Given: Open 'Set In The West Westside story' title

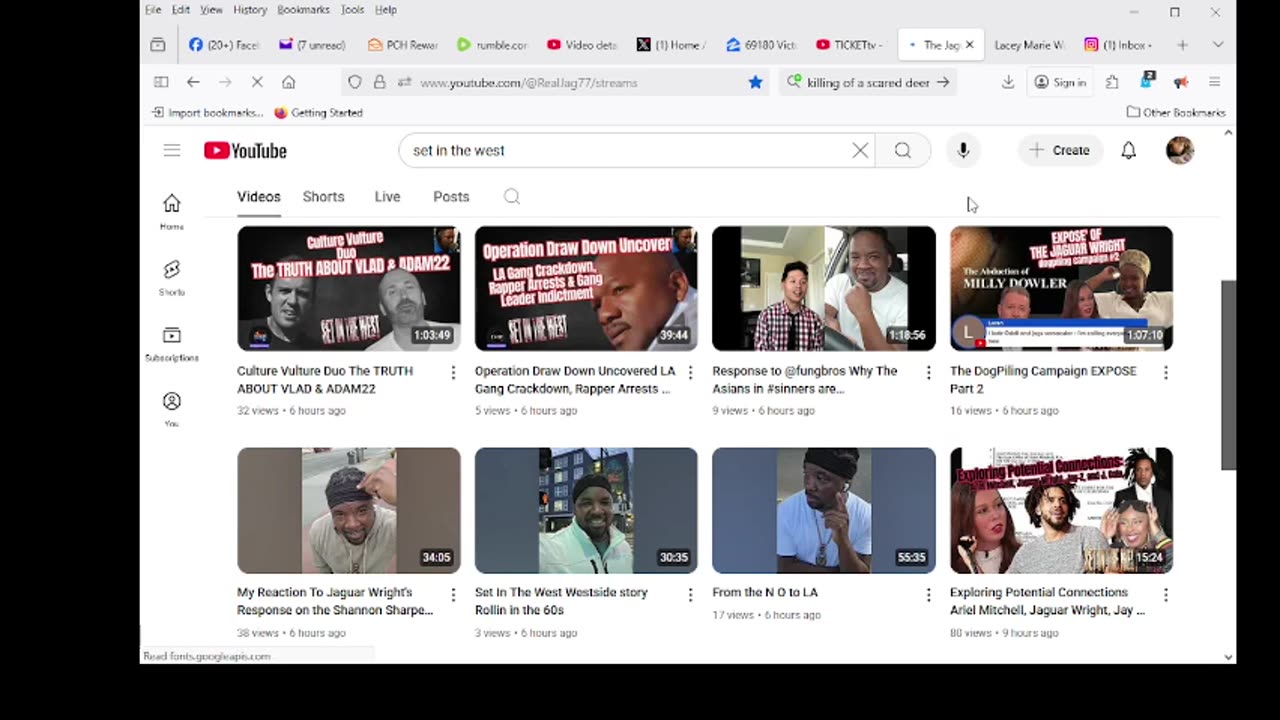Looking at the screenshot, I should click(x=561, y=601).
